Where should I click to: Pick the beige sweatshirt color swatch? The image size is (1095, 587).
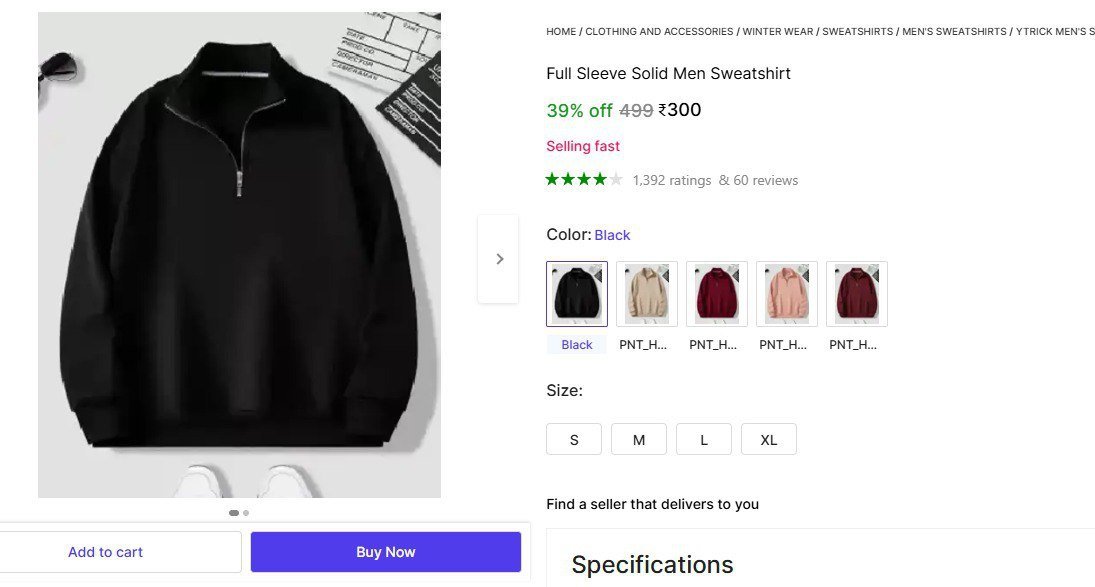click(647, 294)
